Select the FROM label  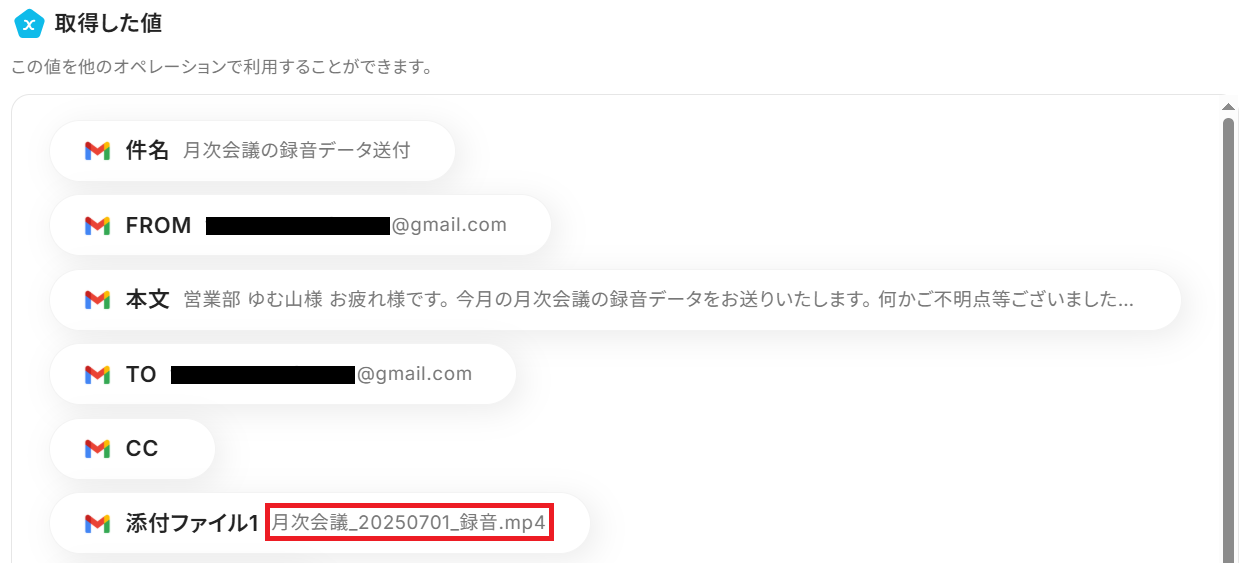coord(159,226)
